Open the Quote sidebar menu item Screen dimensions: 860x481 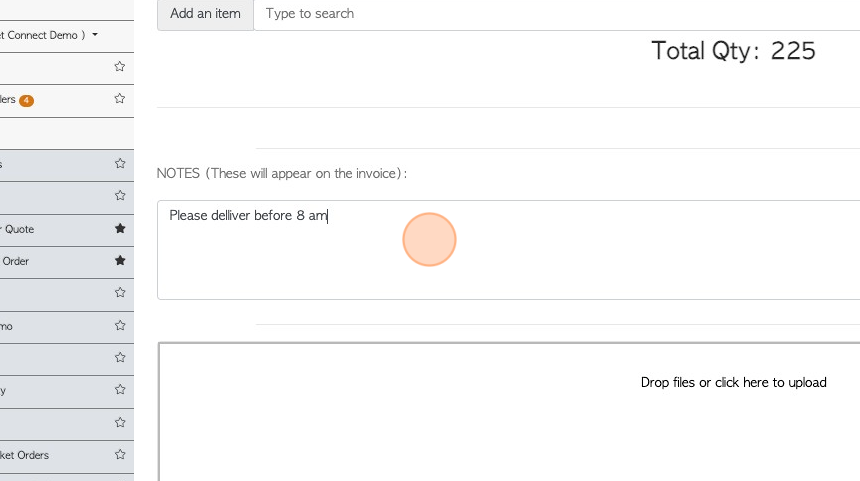click(18, 229)
